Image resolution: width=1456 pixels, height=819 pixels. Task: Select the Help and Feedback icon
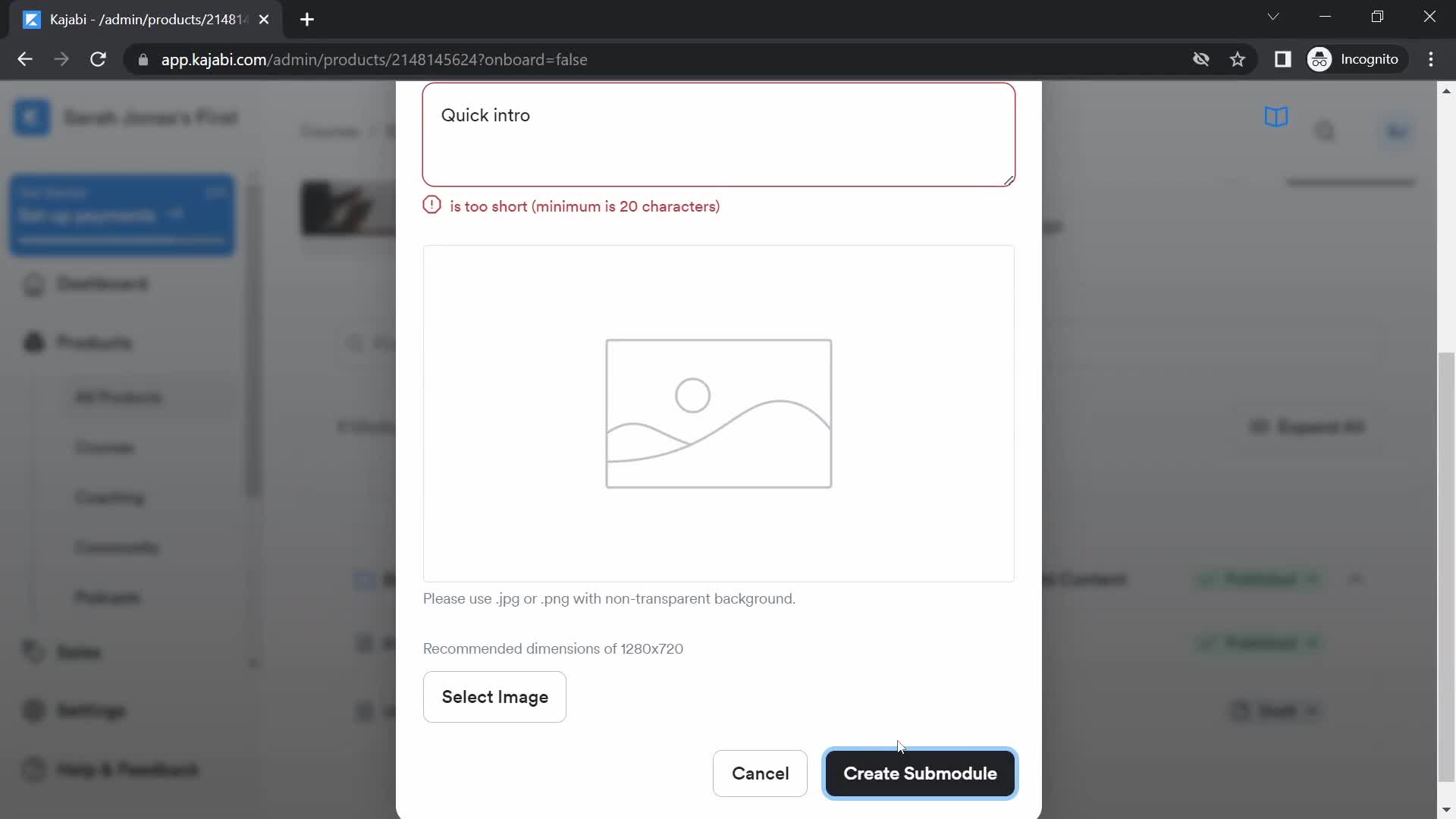tap(33, 770)
